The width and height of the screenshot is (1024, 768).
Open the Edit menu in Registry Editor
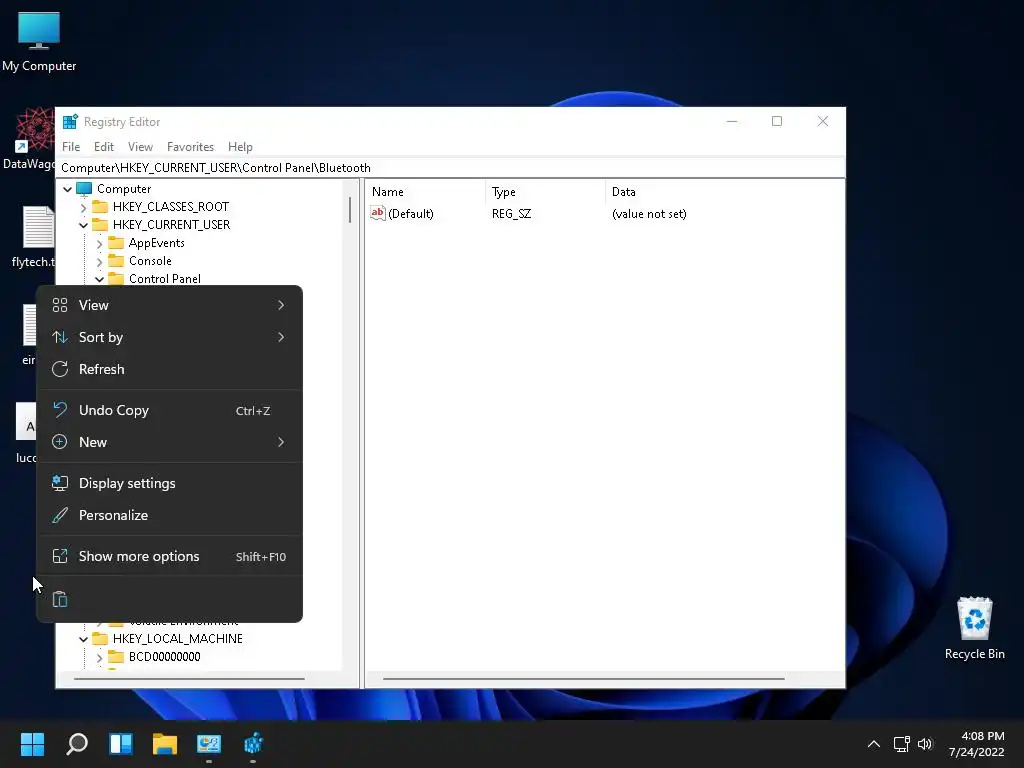[103, 147]
